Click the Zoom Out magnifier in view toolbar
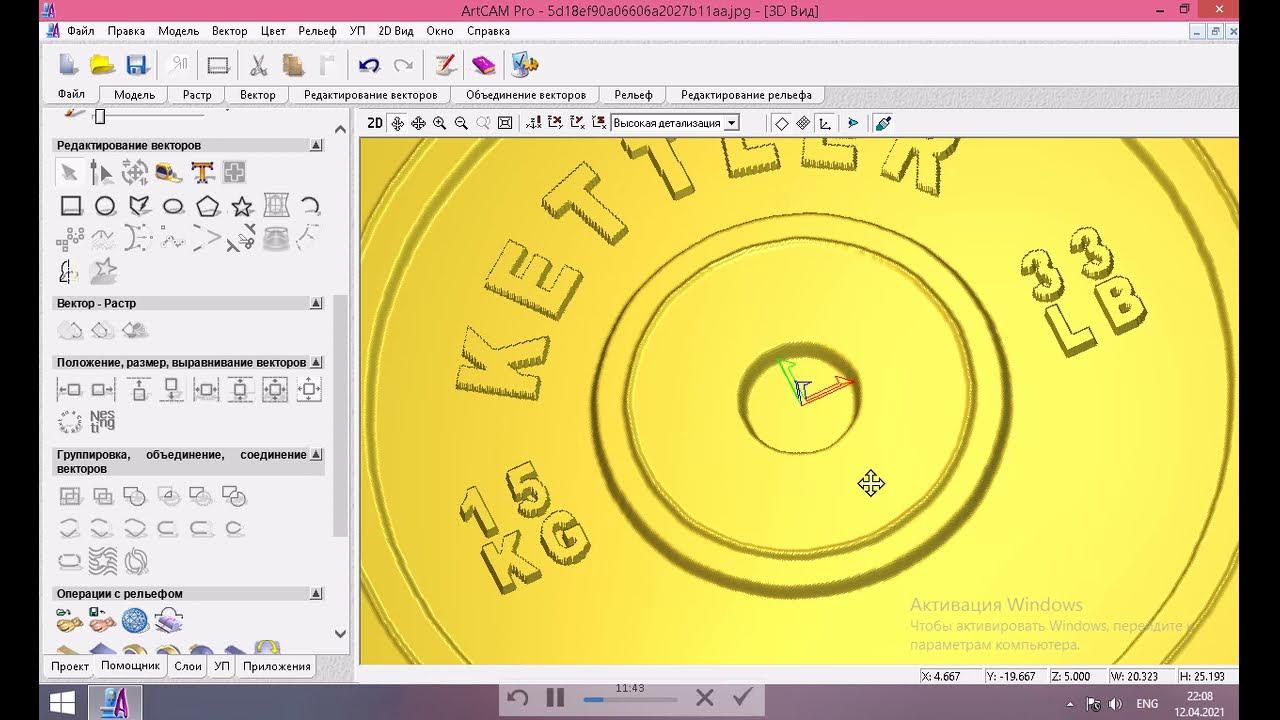This screenshot has height=720, width=1280. pos(461,123)
